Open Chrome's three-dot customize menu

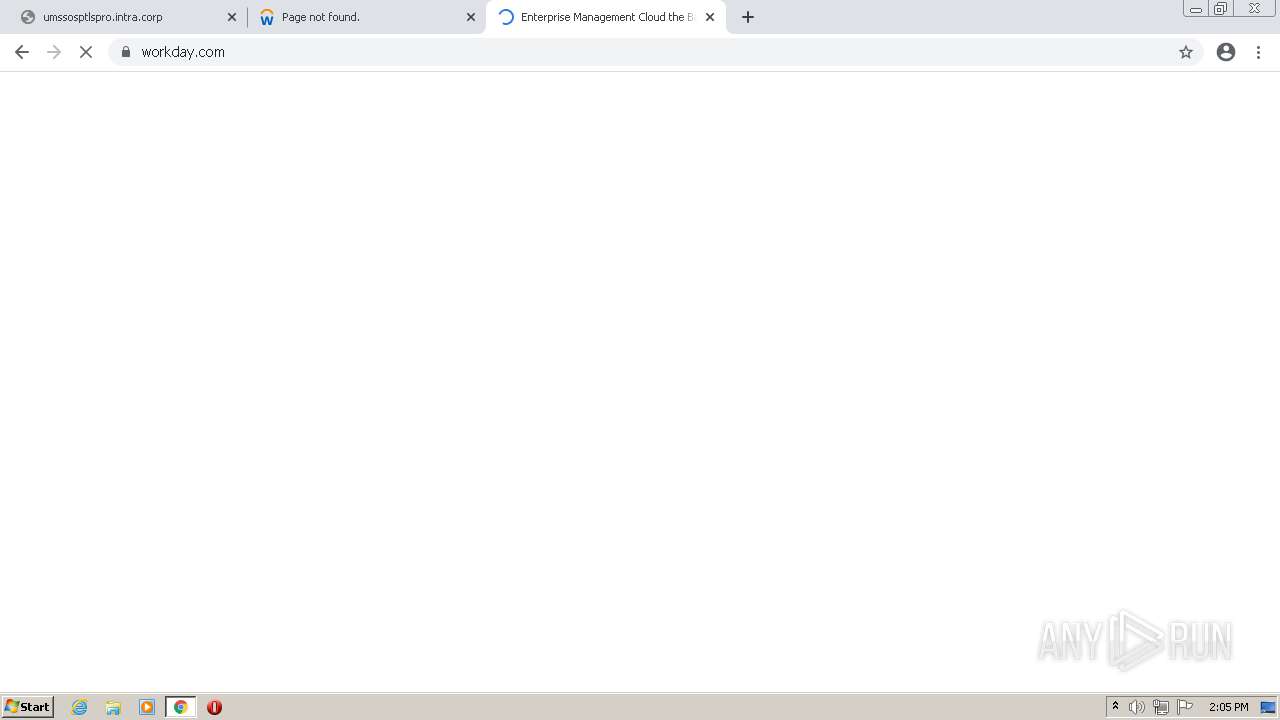(1259, 52)
